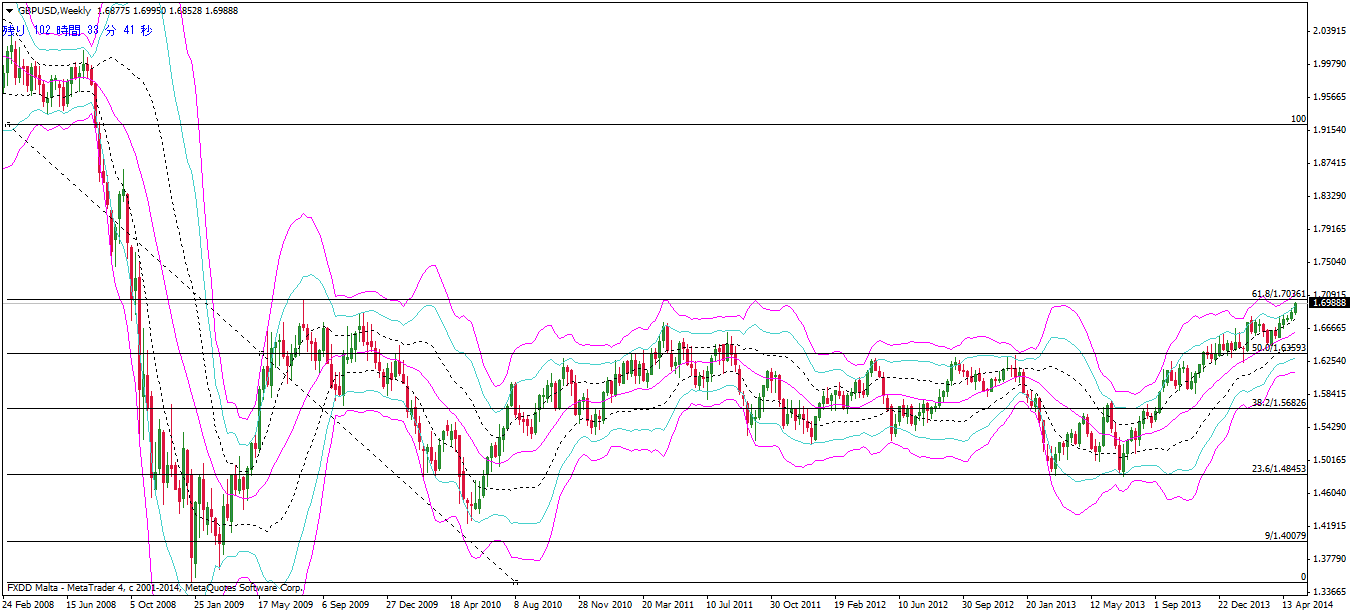Click the 1.41915 price axis label

tap(1329, 525)
